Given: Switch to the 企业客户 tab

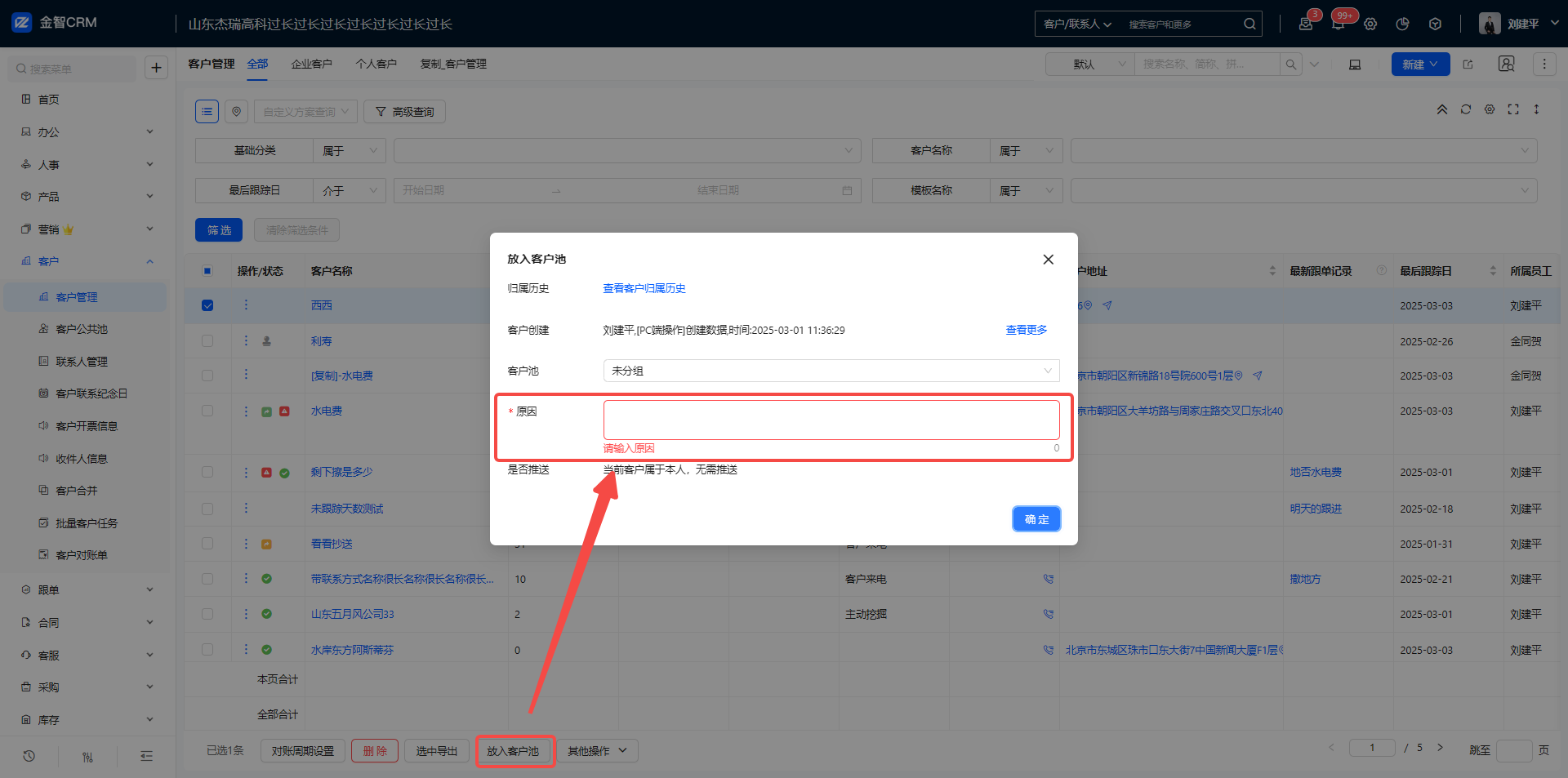Looking at the screenshot, I should pyautogui.click(x=311, y=64).
